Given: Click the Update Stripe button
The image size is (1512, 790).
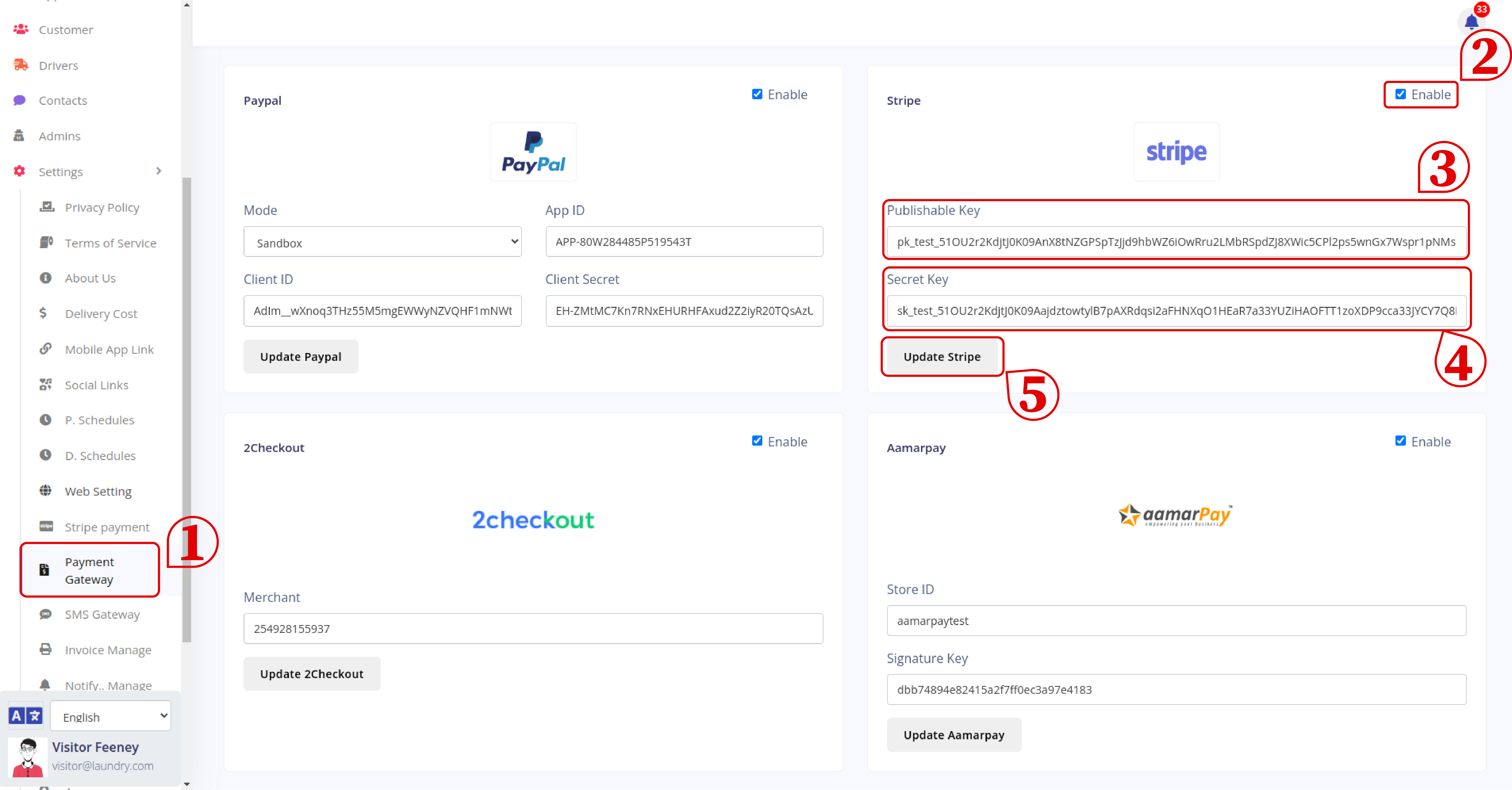Looking at the screenshot, I should click(942, 357).
